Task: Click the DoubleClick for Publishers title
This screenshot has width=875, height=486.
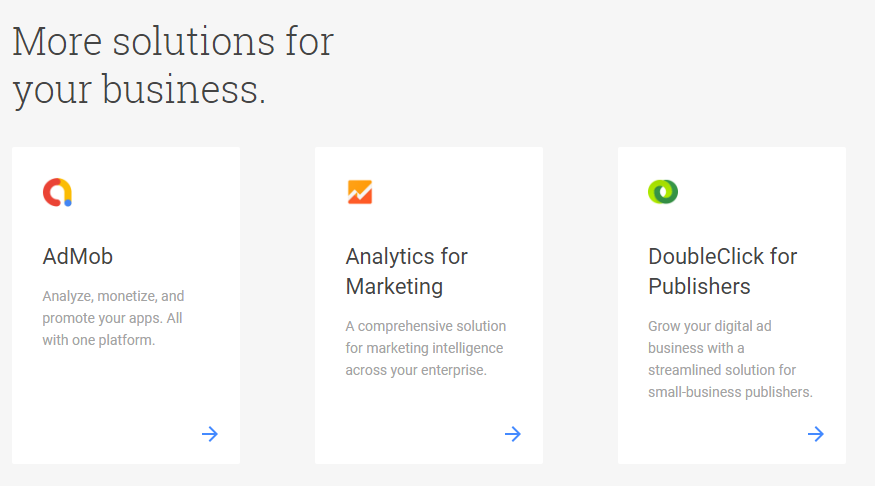Action: point(723,272)
